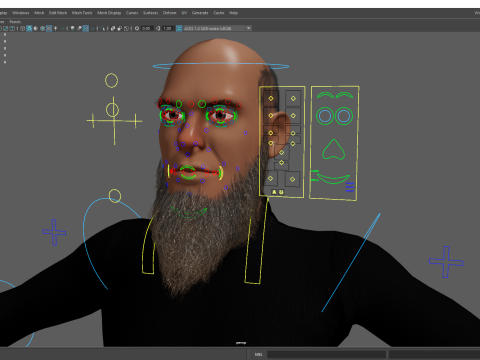Image resolution: width=480 pixels, height=360 pixels.
Task: Open the Mesh Tools menu
Action: 82,13
